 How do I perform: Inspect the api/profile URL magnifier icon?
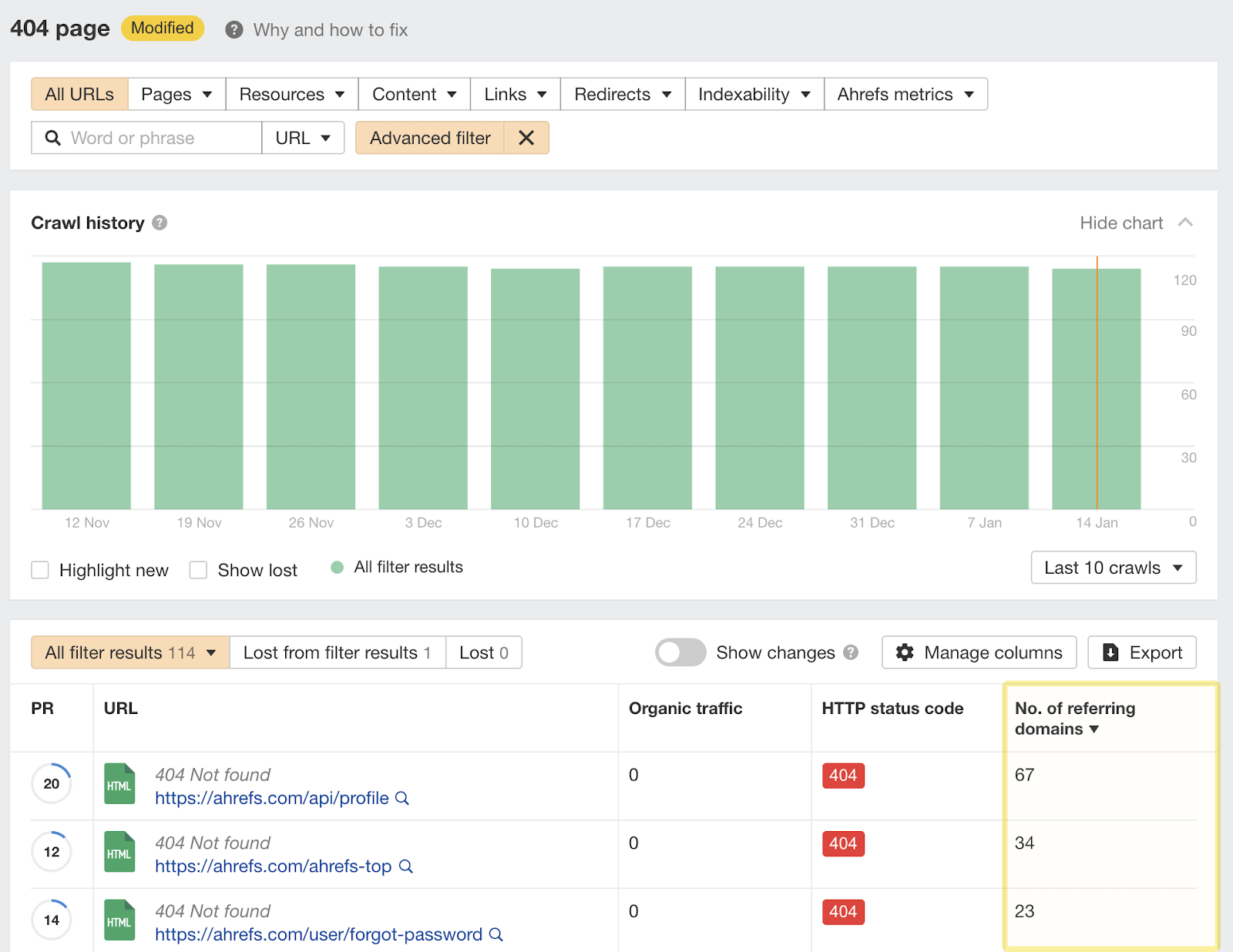point(402,798)
